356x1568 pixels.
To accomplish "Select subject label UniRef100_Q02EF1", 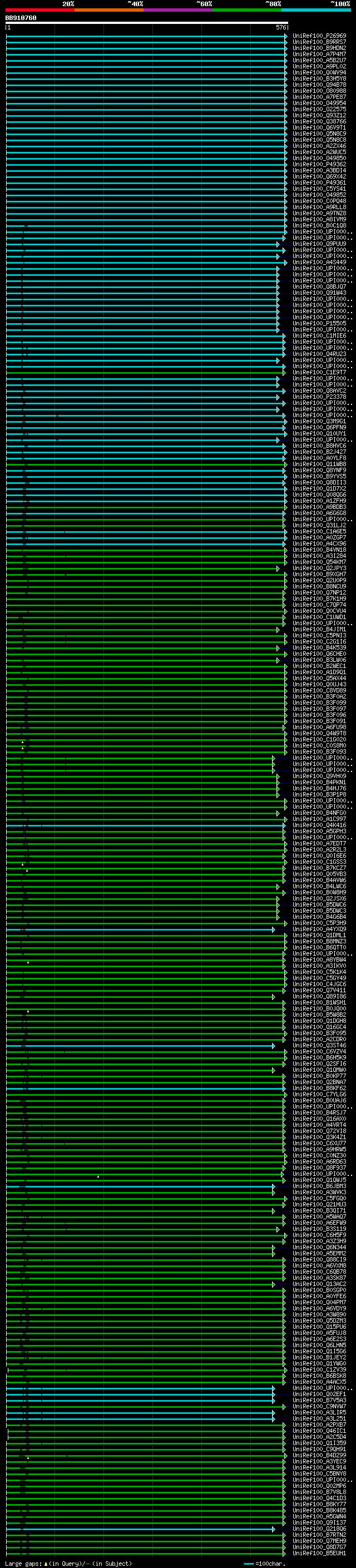I will click(x=319, y=1394).
